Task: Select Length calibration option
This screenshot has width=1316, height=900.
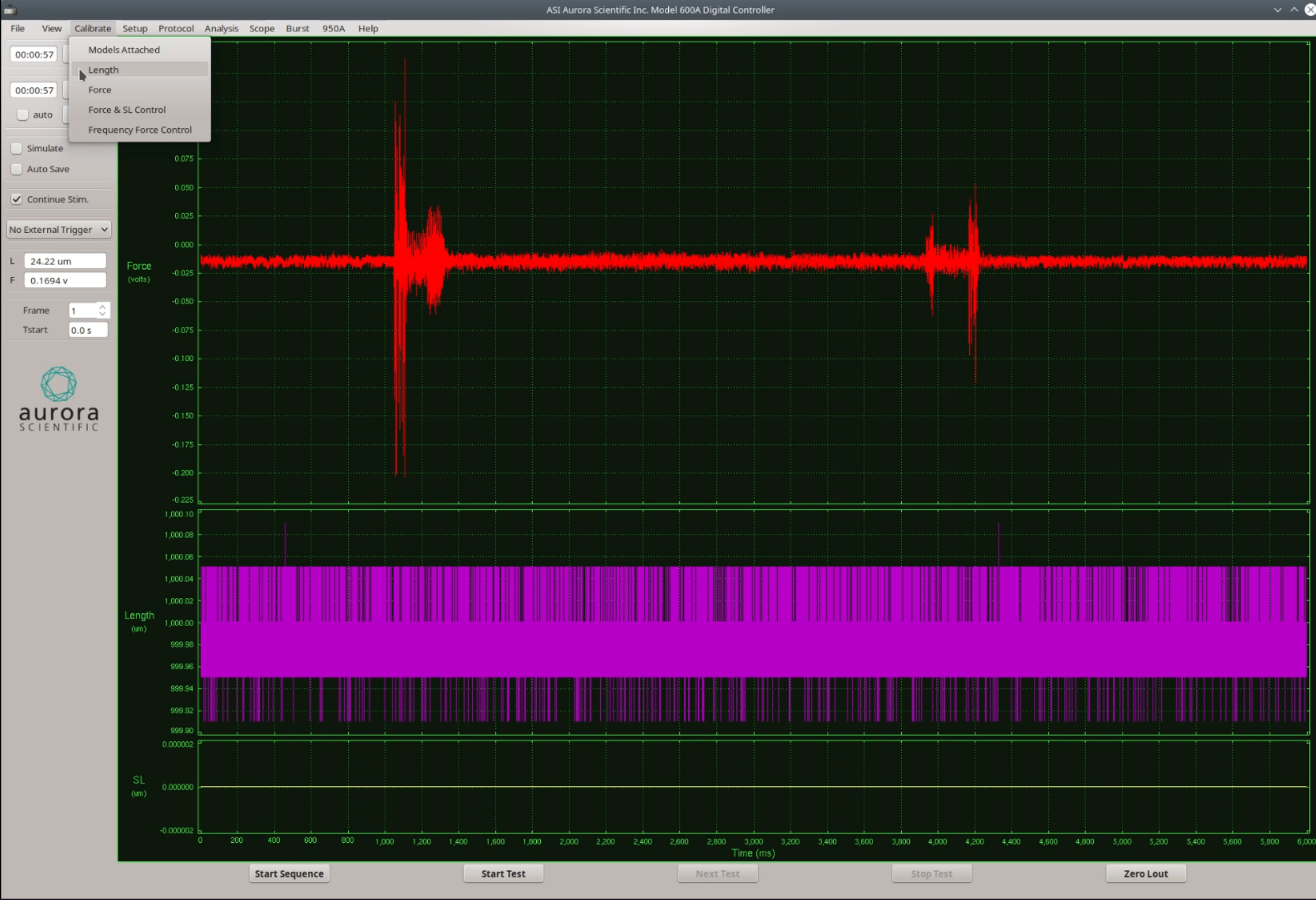Action: click(140, 69)
